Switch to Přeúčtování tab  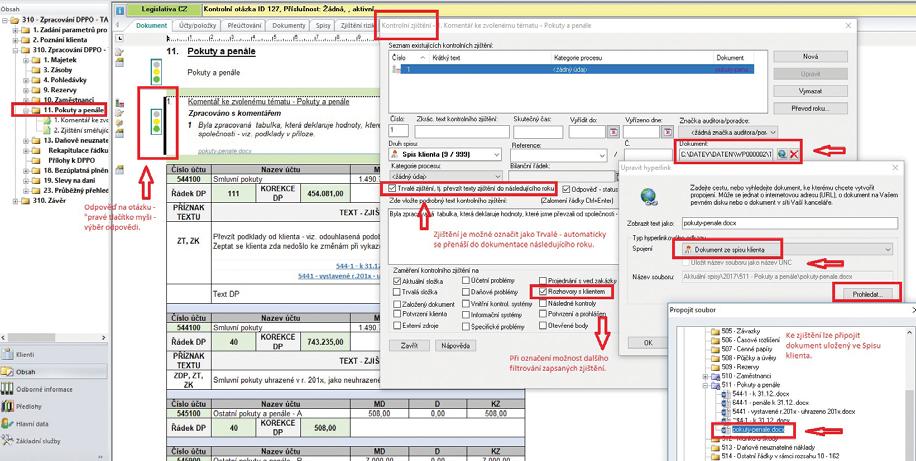[x=244, y=26]
